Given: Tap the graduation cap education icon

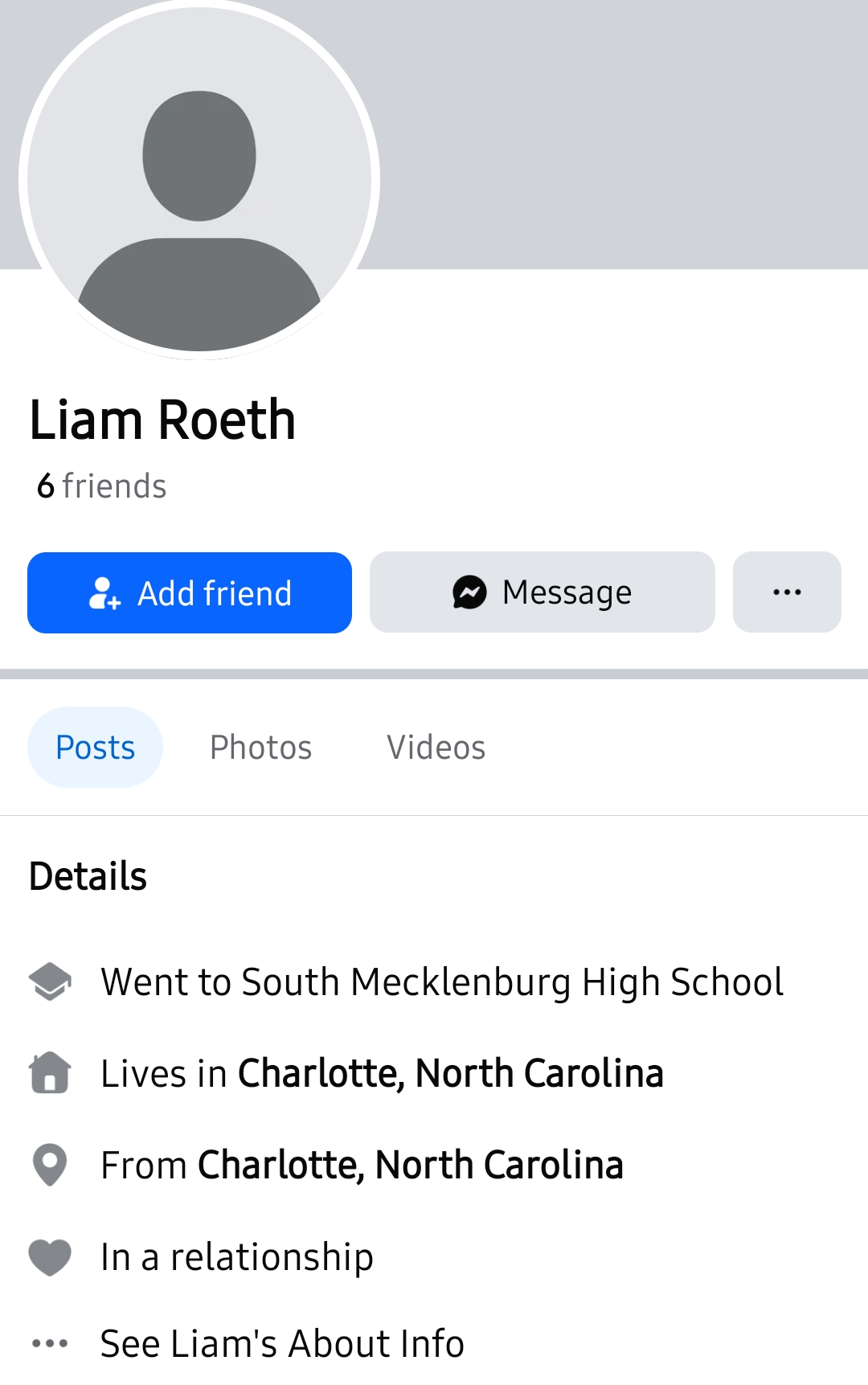Looking at the screenshot, I should point(50,981).
